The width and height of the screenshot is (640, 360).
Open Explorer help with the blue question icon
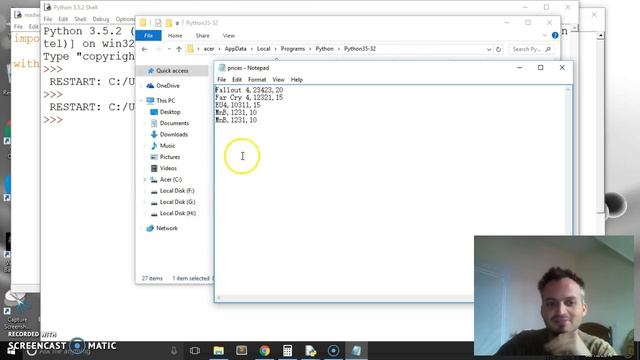(555, 36)
